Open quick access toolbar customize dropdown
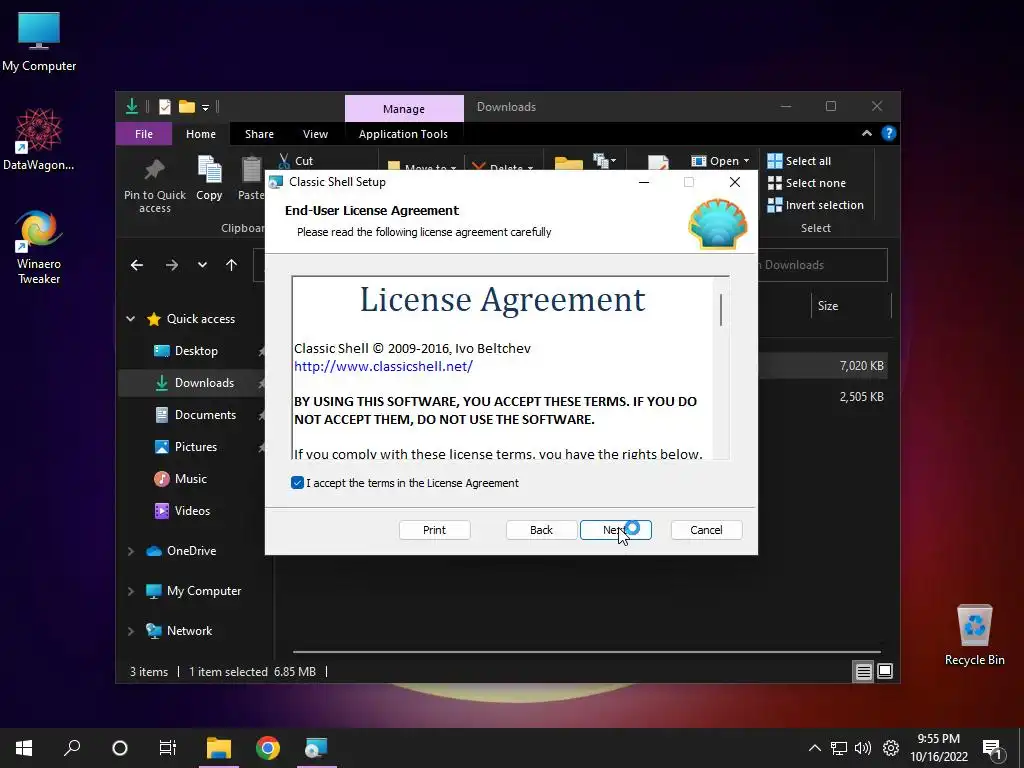This screenshot has height=768, width=1024. pos(205,107)
